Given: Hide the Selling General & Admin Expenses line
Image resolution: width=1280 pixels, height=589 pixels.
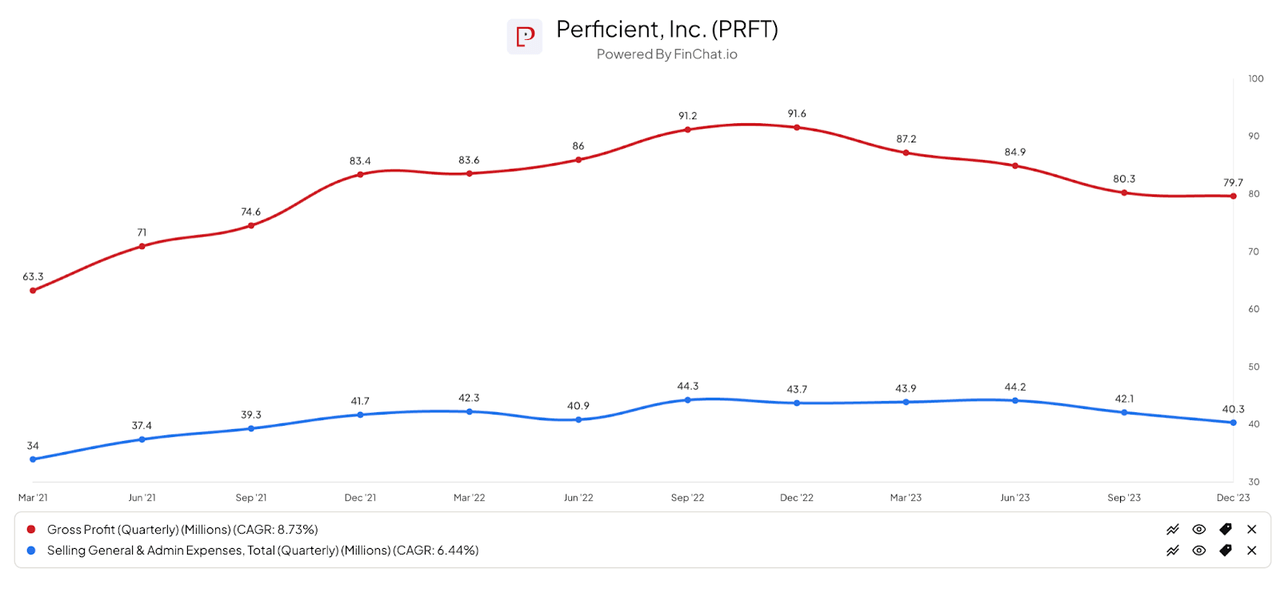Looking at the screenshot, I should pos(1198,550).
